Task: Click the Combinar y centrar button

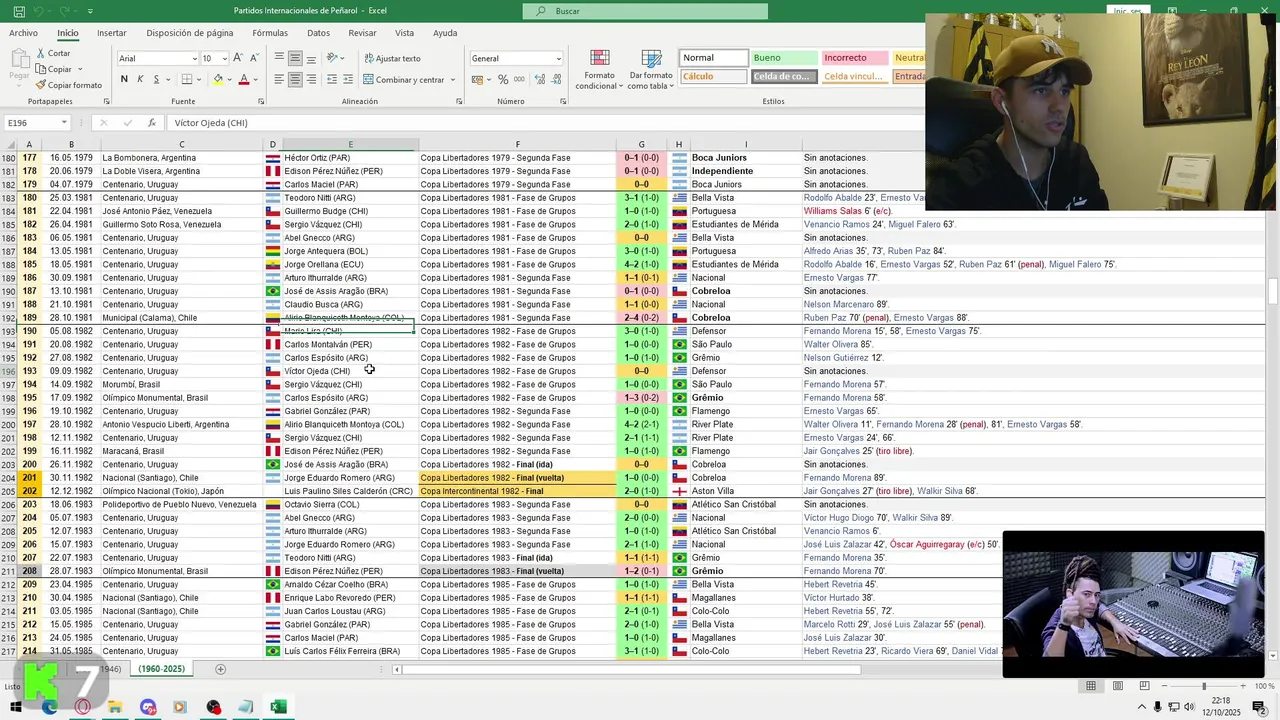Action: [x=404, y=79]
